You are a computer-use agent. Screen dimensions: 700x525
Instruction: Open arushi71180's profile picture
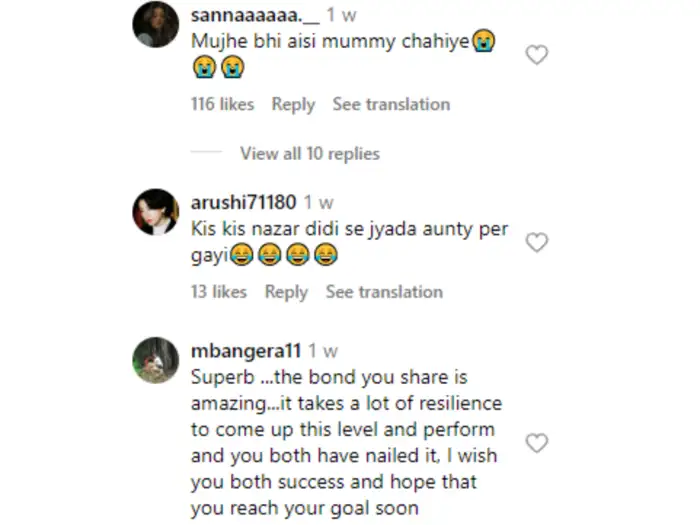pyautogui.click(x=156, y=211)
